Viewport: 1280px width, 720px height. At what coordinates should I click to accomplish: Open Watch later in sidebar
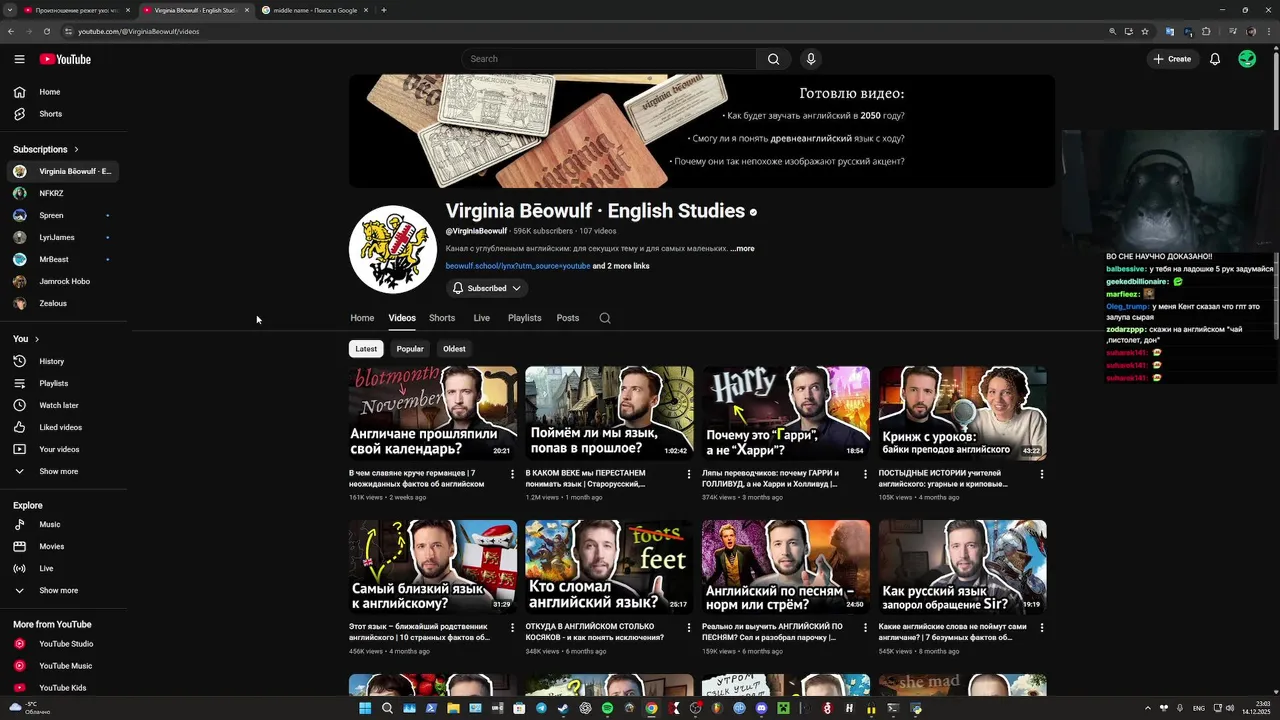click(64, 405)
